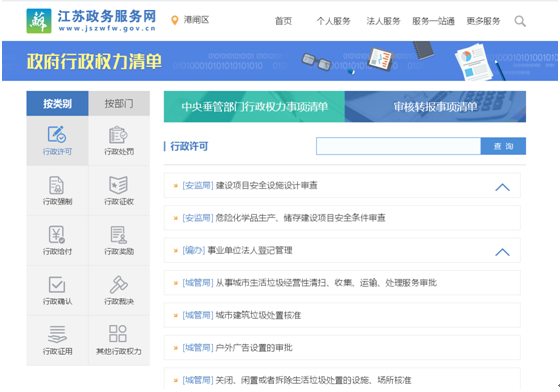Click the 行政许可 section heading
The width and height of the screenshot is (560, 392).
tap(189, 146)
